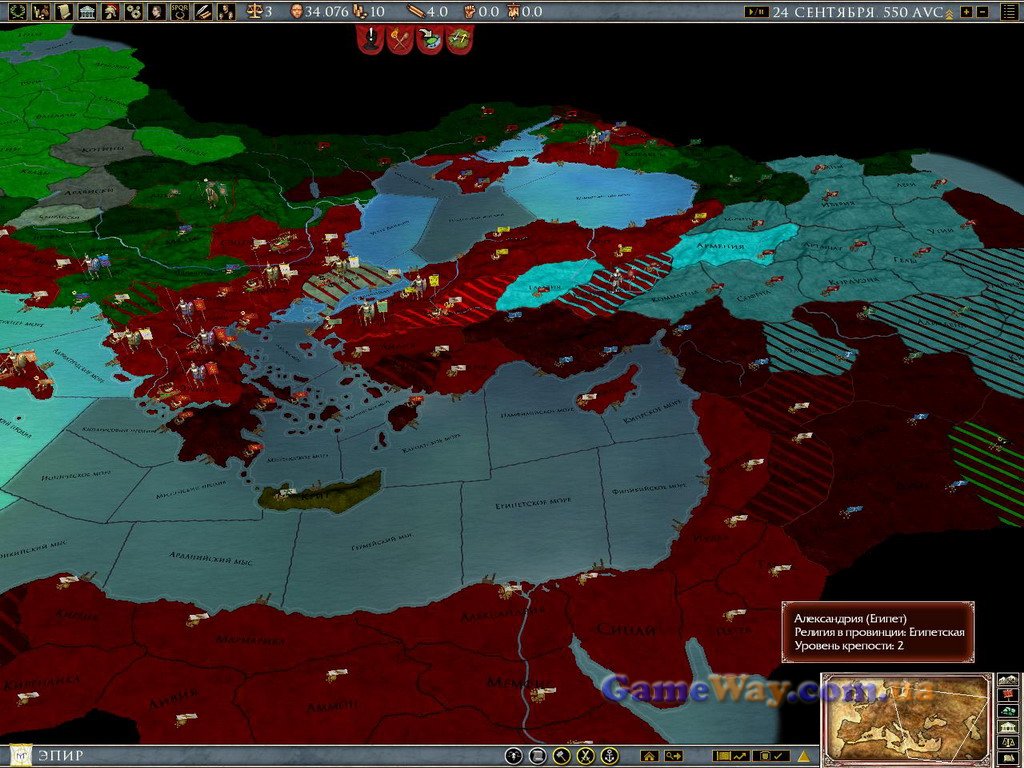The image size is (1024, 768).
Task: Decrease game speed with minus button
Action: pyautogui.click(x=982, y=12)
